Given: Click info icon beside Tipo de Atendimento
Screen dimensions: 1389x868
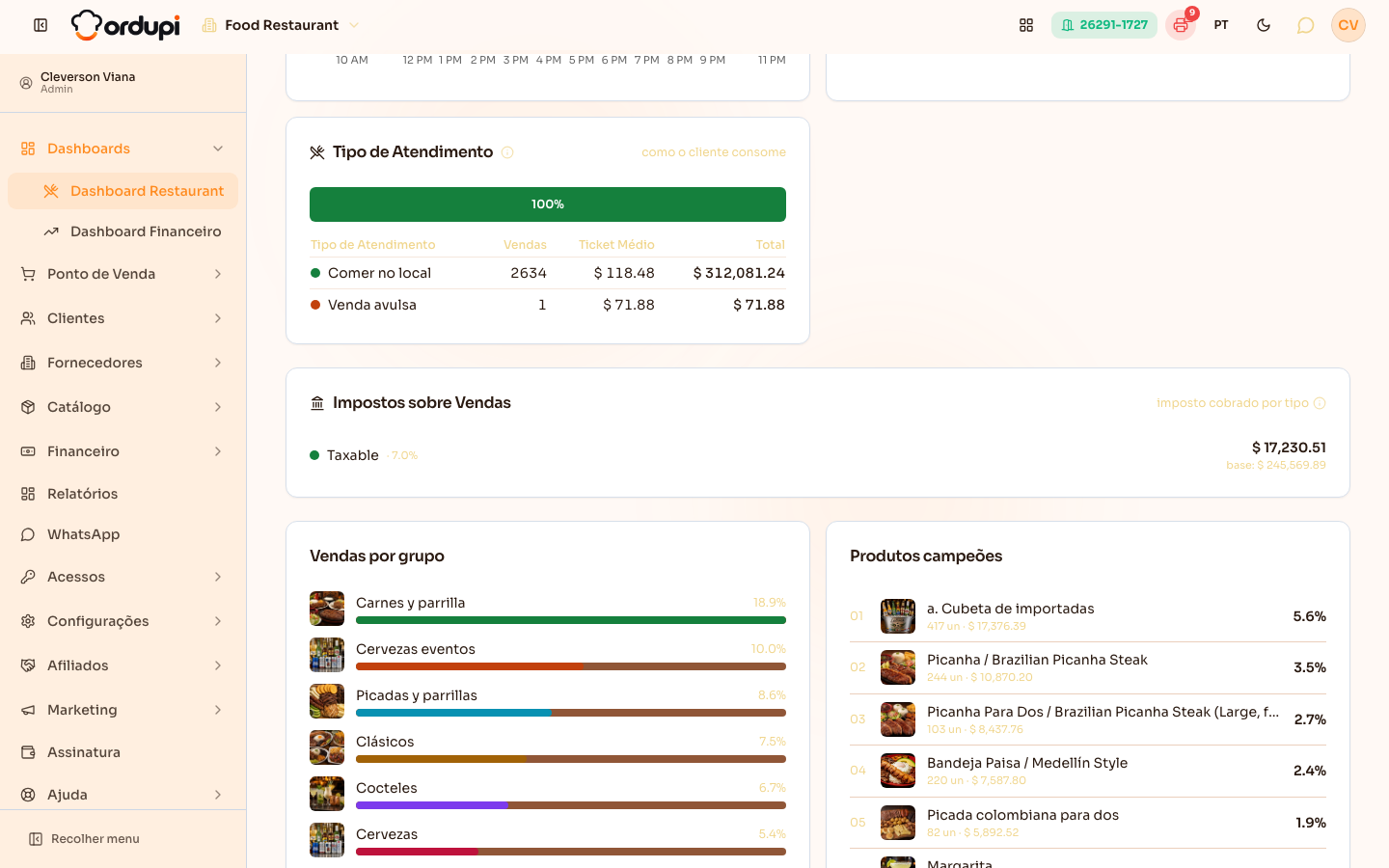Looking at the screenshot, I should 507,152.
